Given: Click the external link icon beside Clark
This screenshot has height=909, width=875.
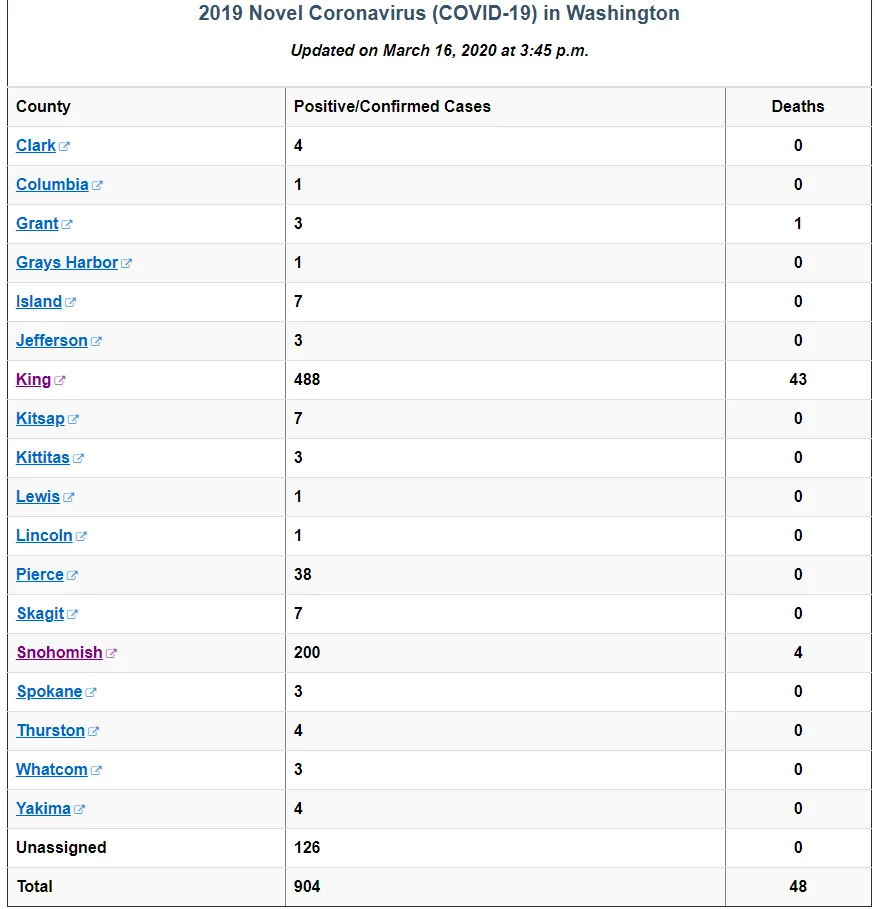Looking at the screenshot, I should pos(64,146).
